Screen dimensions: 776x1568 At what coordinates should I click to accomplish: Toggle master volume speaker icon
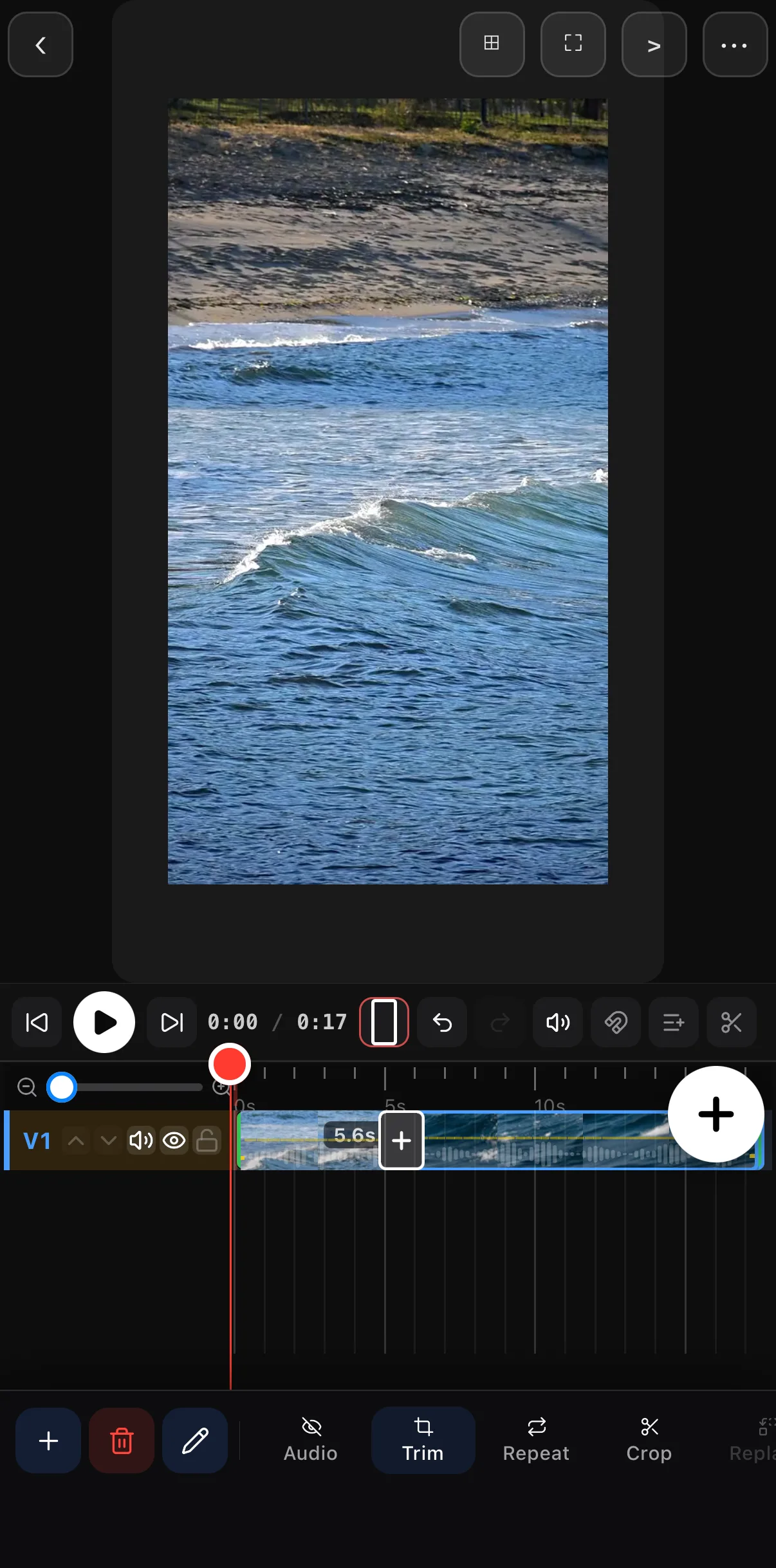click(x=558, y=1022)
